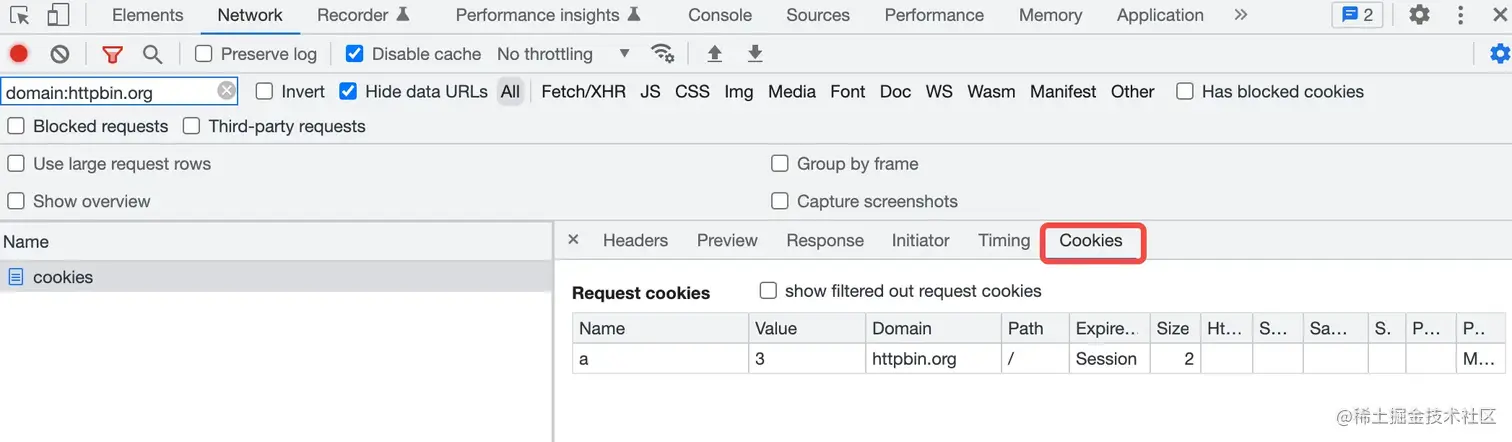Expand more DevTools tabs chevron
This screenshot has width=1512, height=442.
1241,15
